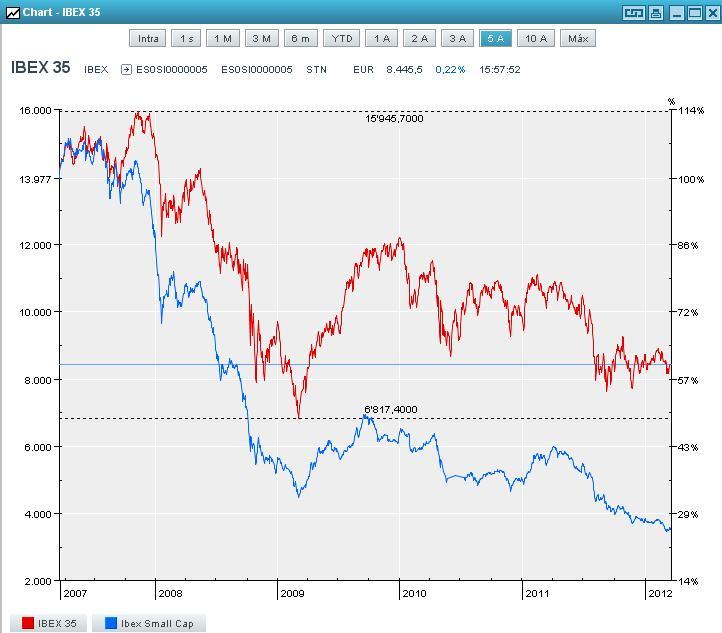Screen dimensions: 722x633
Task: Maximize the Chart - IBEX 35 window
Action: click(x=694, y=13)
